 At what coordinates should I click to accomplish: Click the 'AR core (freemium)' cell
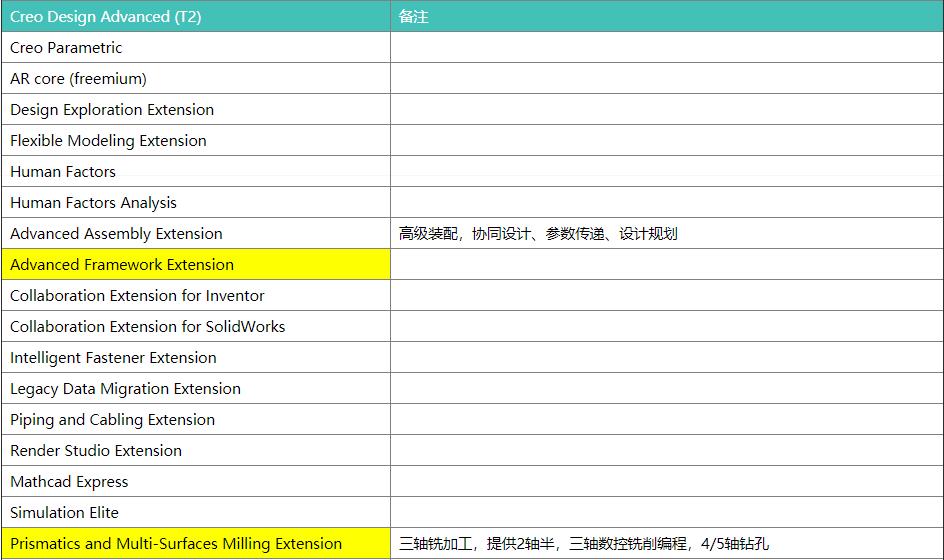coord(196,78)
